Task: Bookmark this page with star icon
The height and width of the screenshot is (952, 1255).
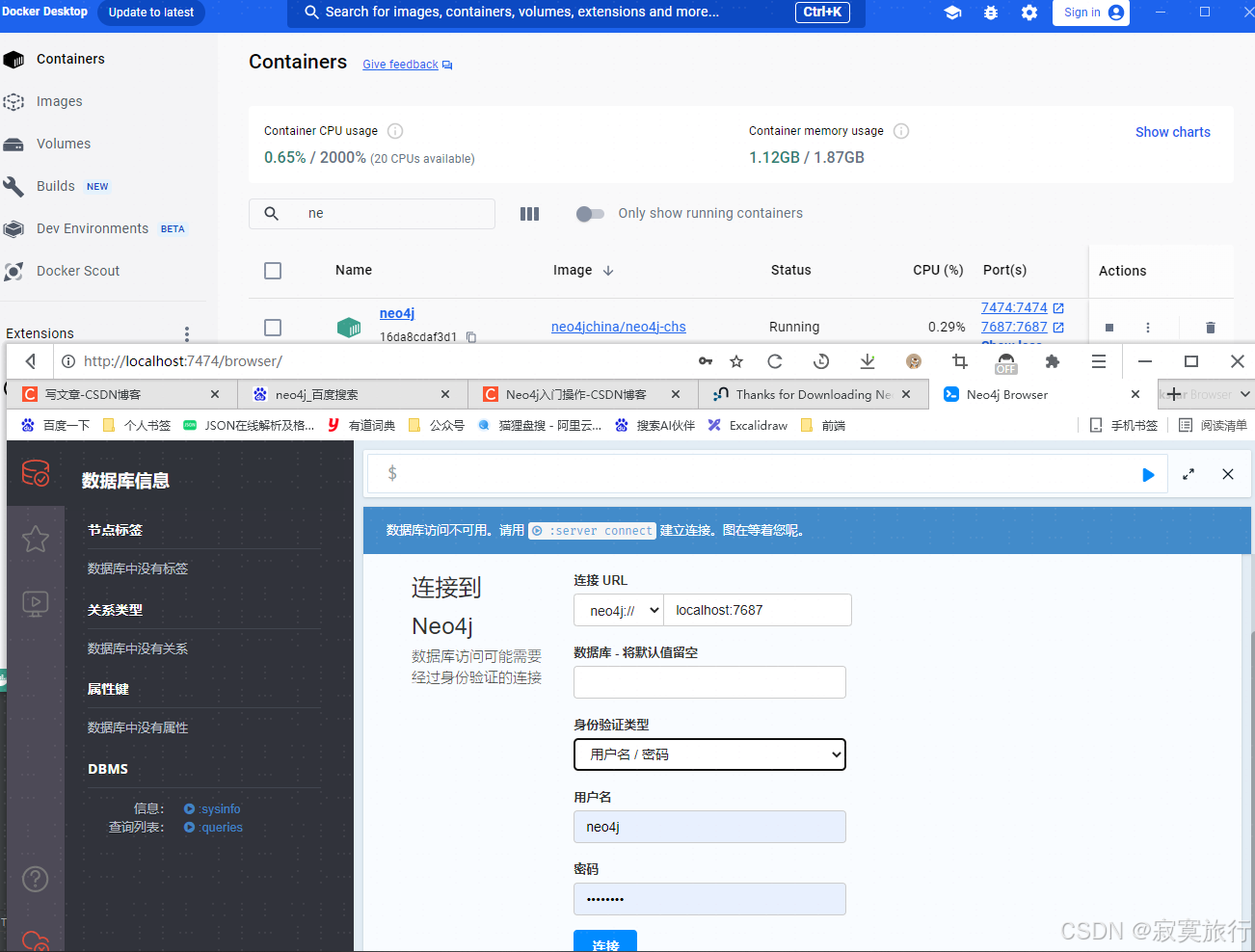Action: 736,361
